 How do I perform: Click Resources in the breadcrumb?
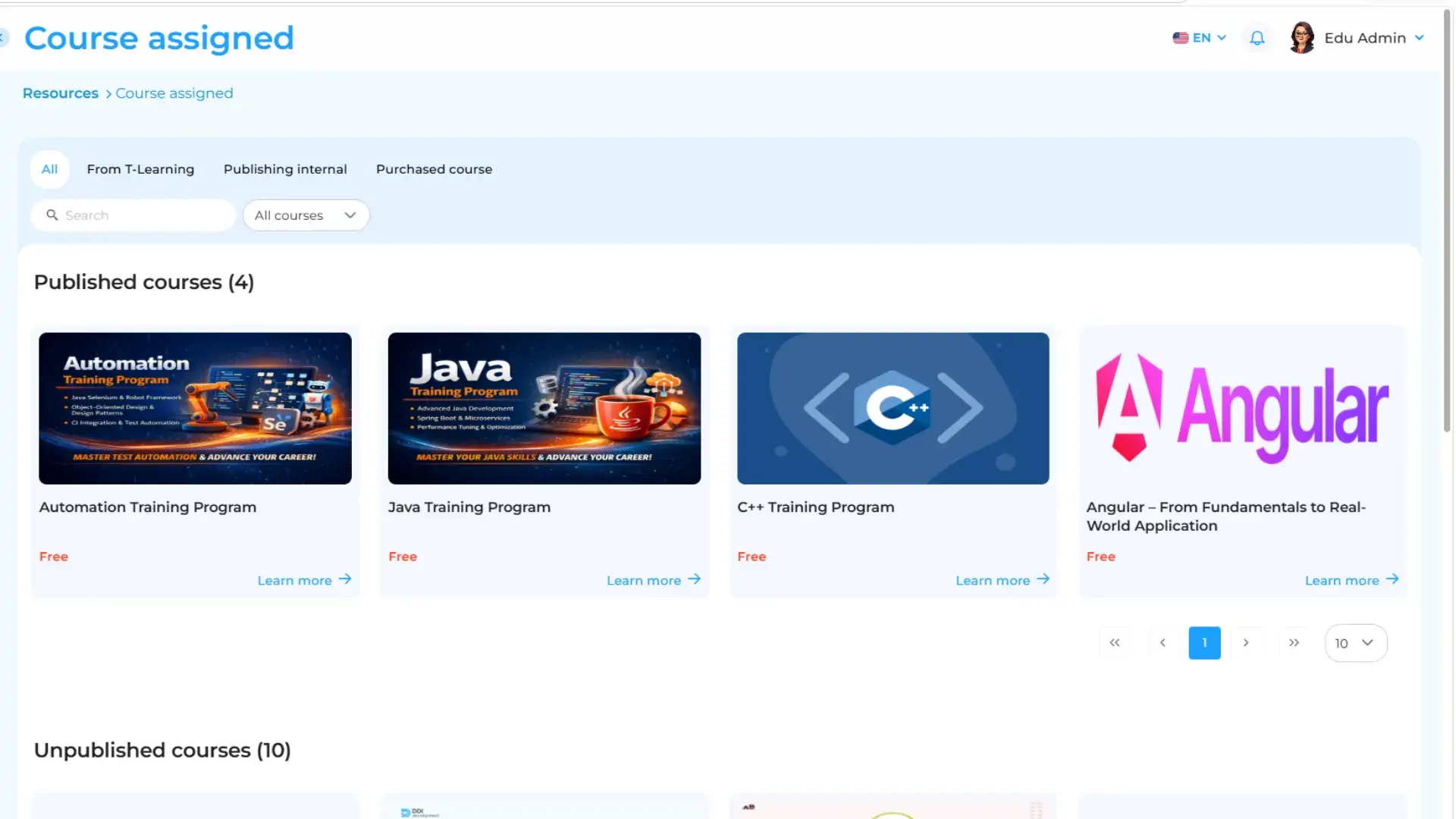point(61,93)
